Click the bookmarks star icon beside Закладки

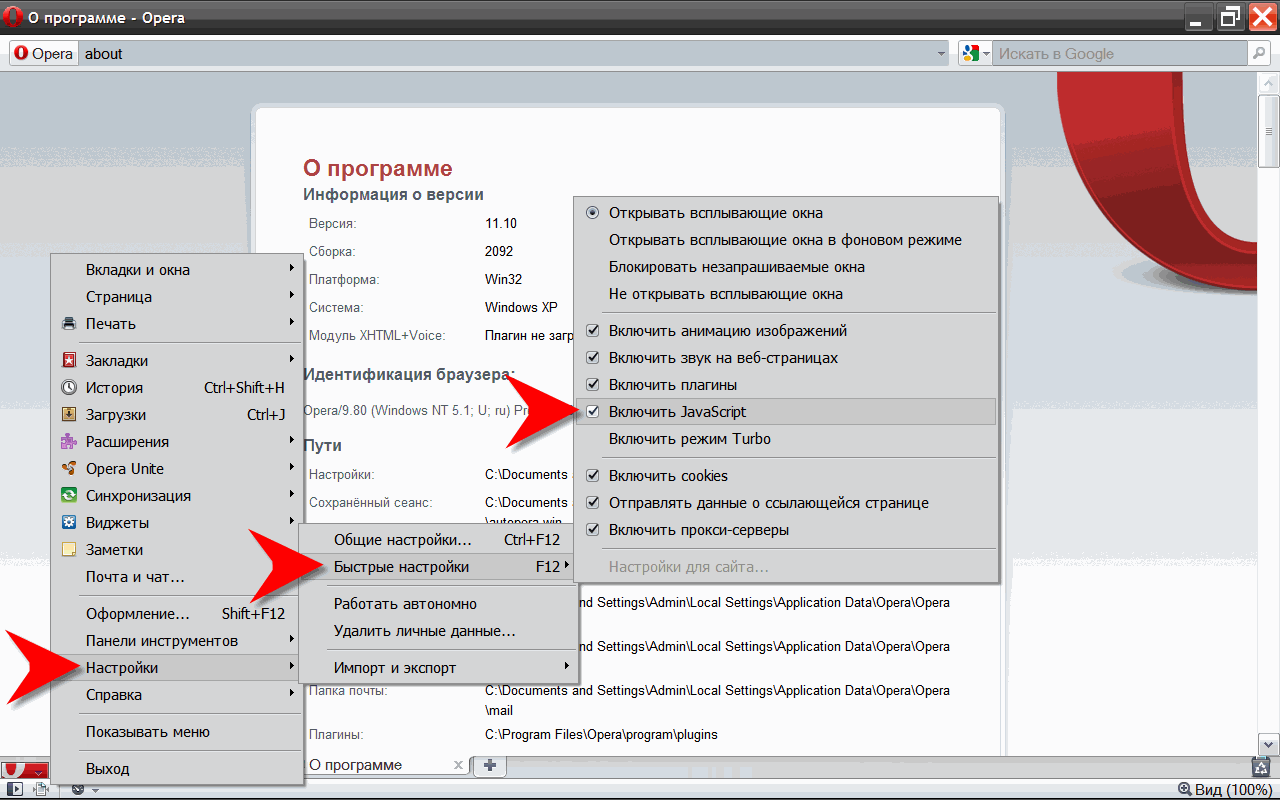point(69,361)
